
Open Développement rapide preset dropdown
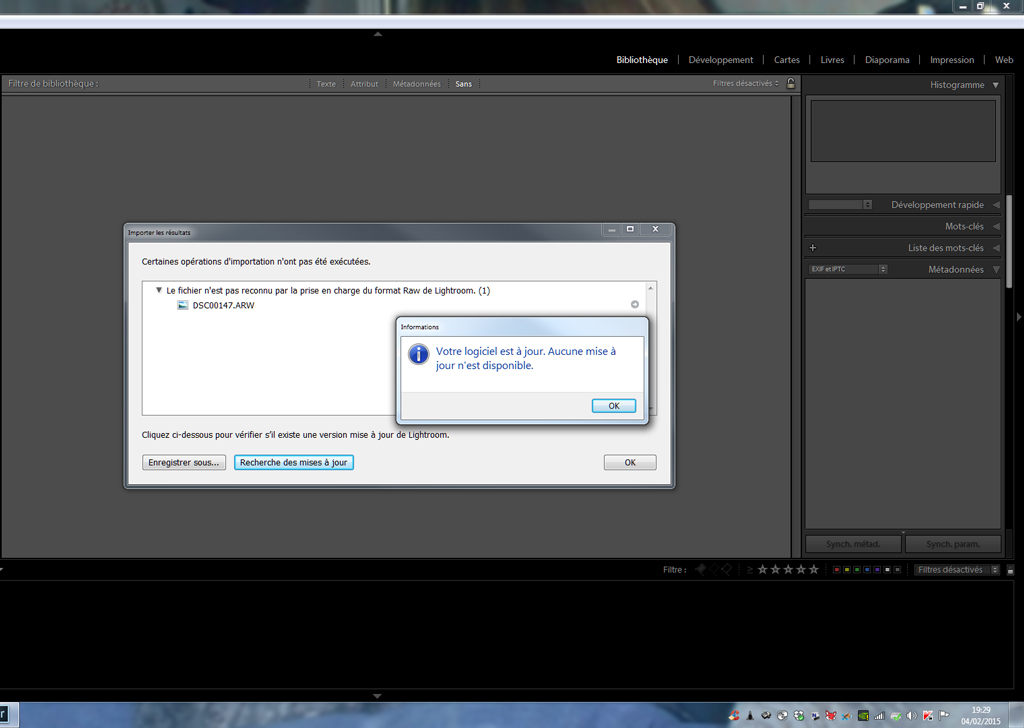click(840, 204)
